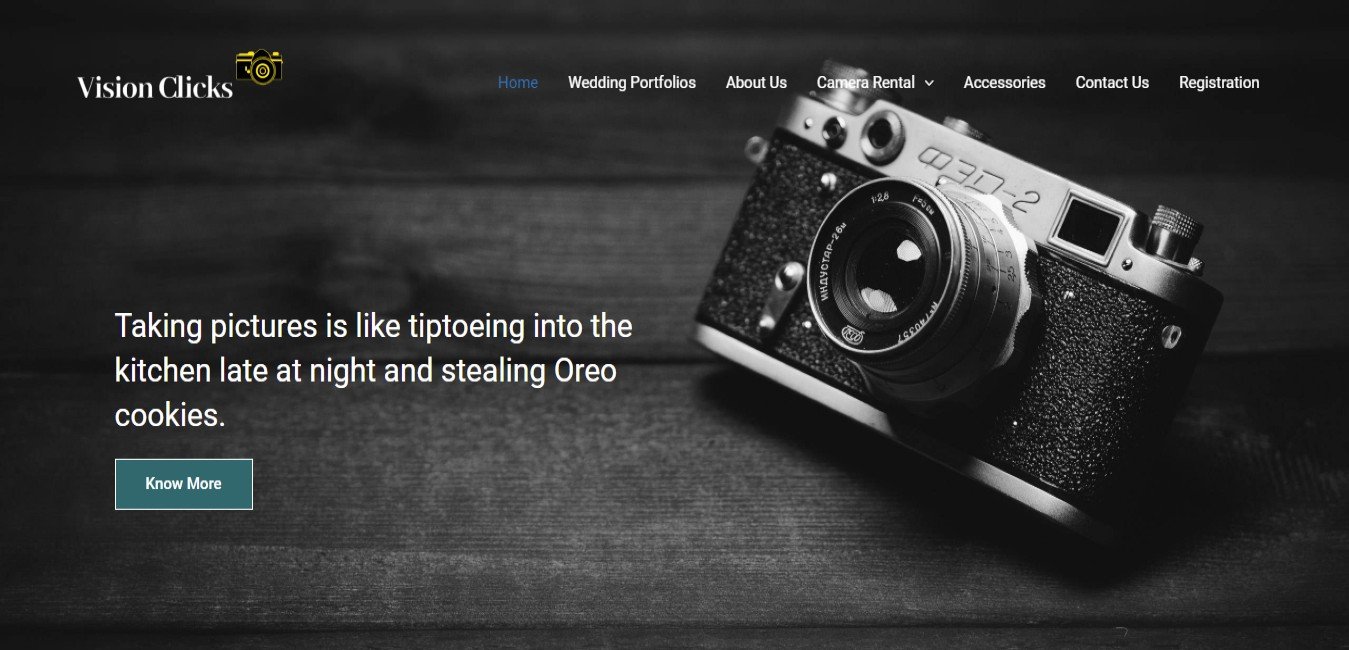Click the rectangular viewfinder window on camera
The height and width of the screenshot is (650, 1349).
tap(1087, 225)
